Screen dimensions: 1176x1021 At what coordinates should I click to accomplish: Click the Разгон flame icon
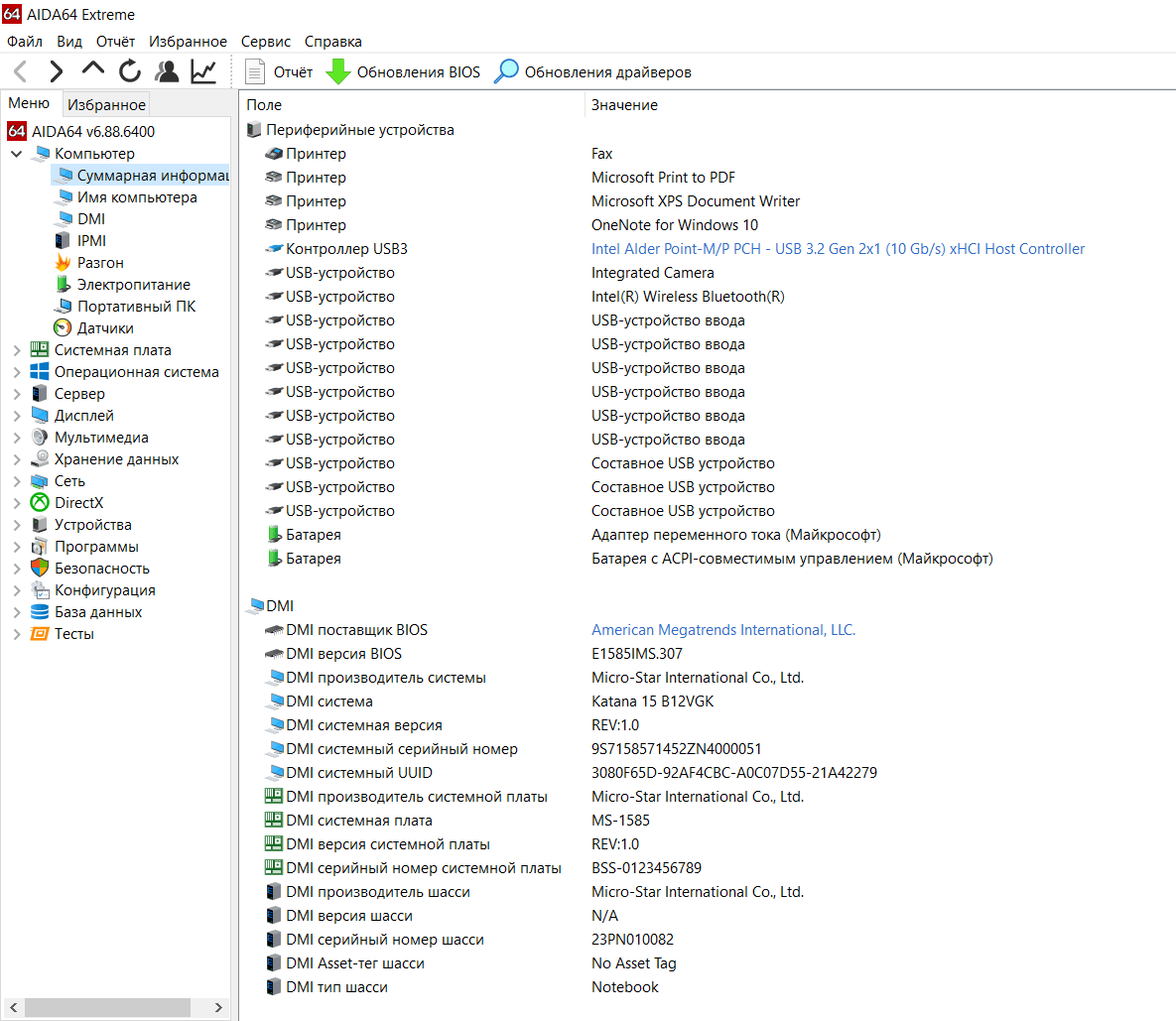(63, 262)
